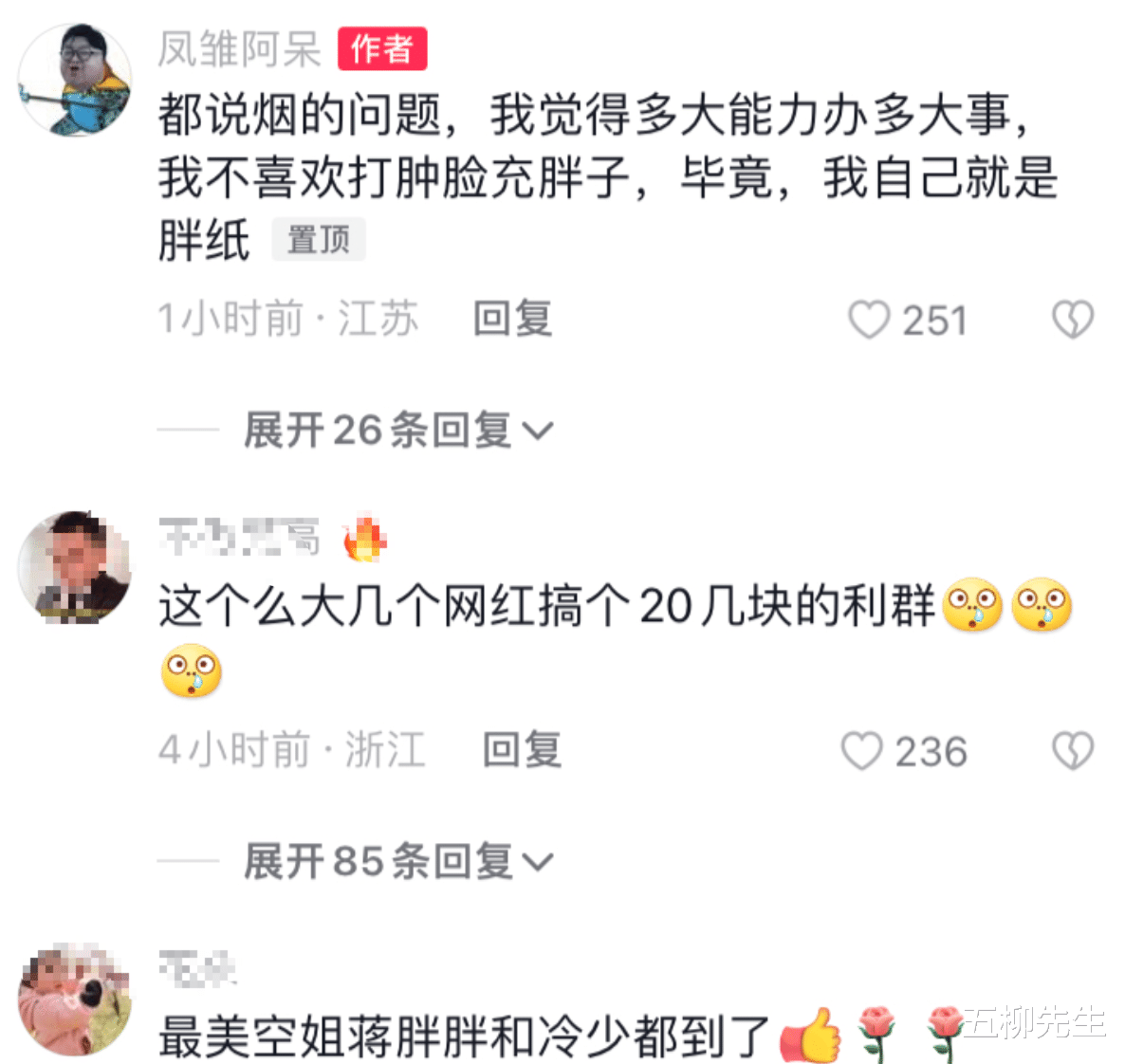Like the comment with 236 likes
This screenshot has height=1064, width=1125.
861,750
